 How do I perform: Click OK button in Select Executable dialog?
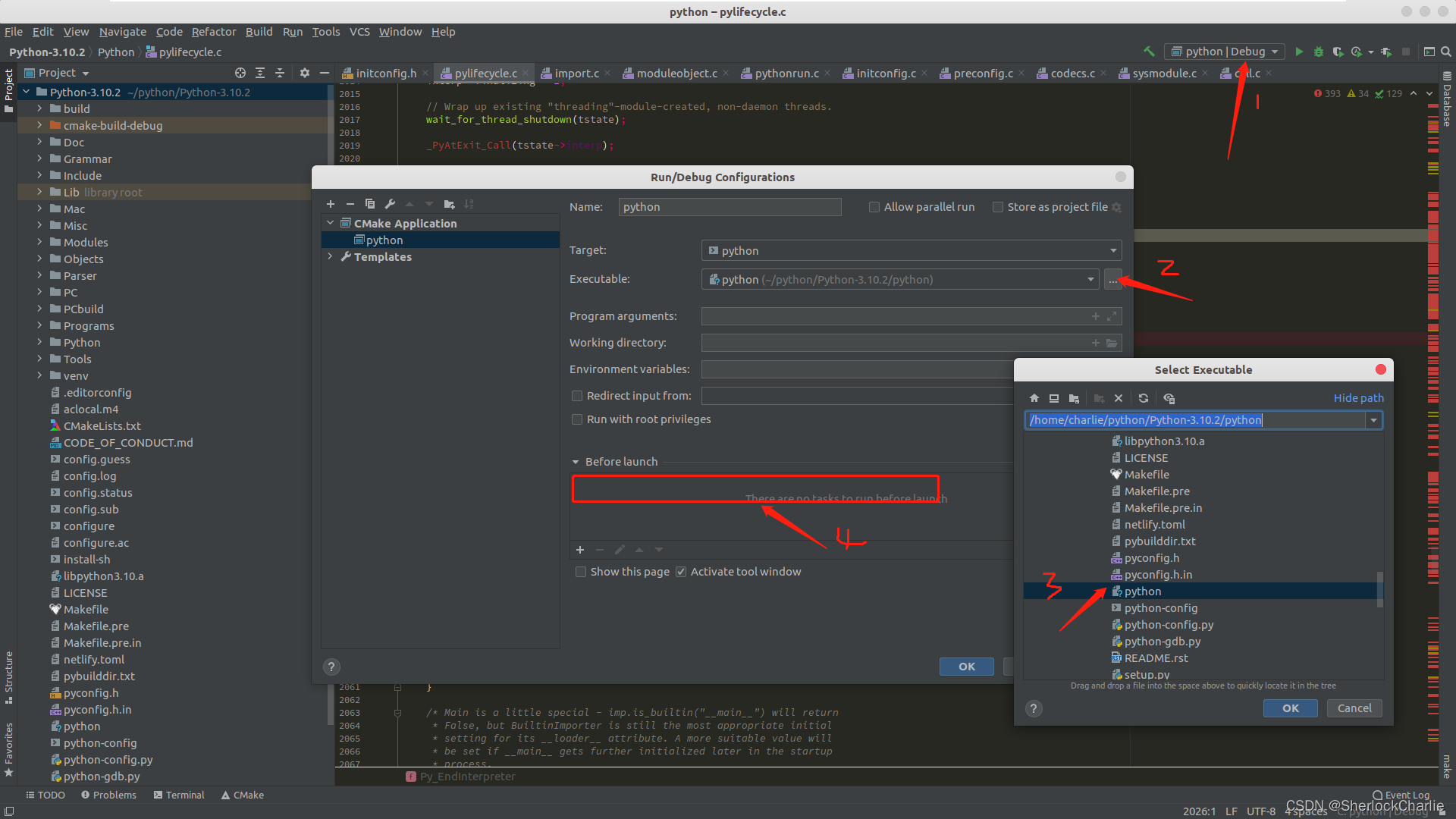[1290, 708]
